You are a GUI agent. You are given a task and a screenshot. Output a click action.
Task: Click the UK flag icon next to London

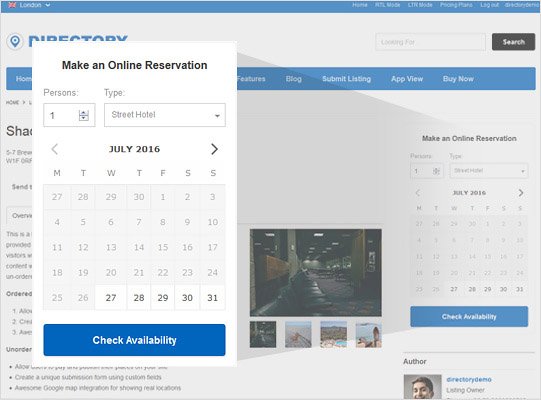coord(12,5)
